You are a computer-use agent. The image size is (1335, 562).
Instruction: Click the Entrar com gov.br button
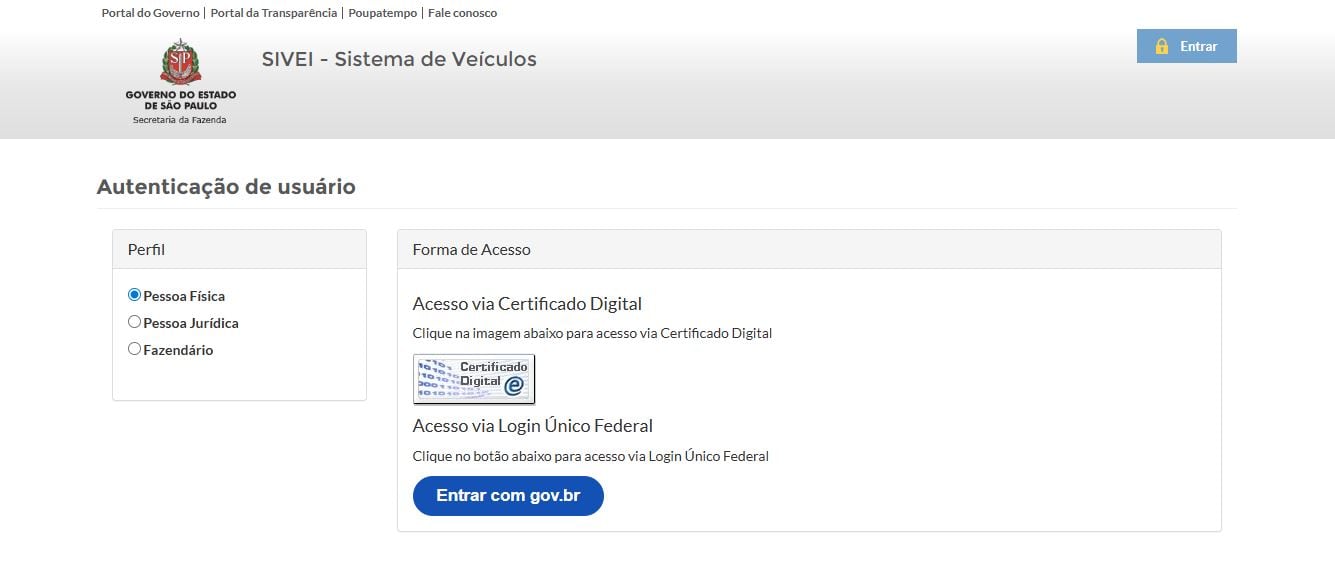click(508, 496)
